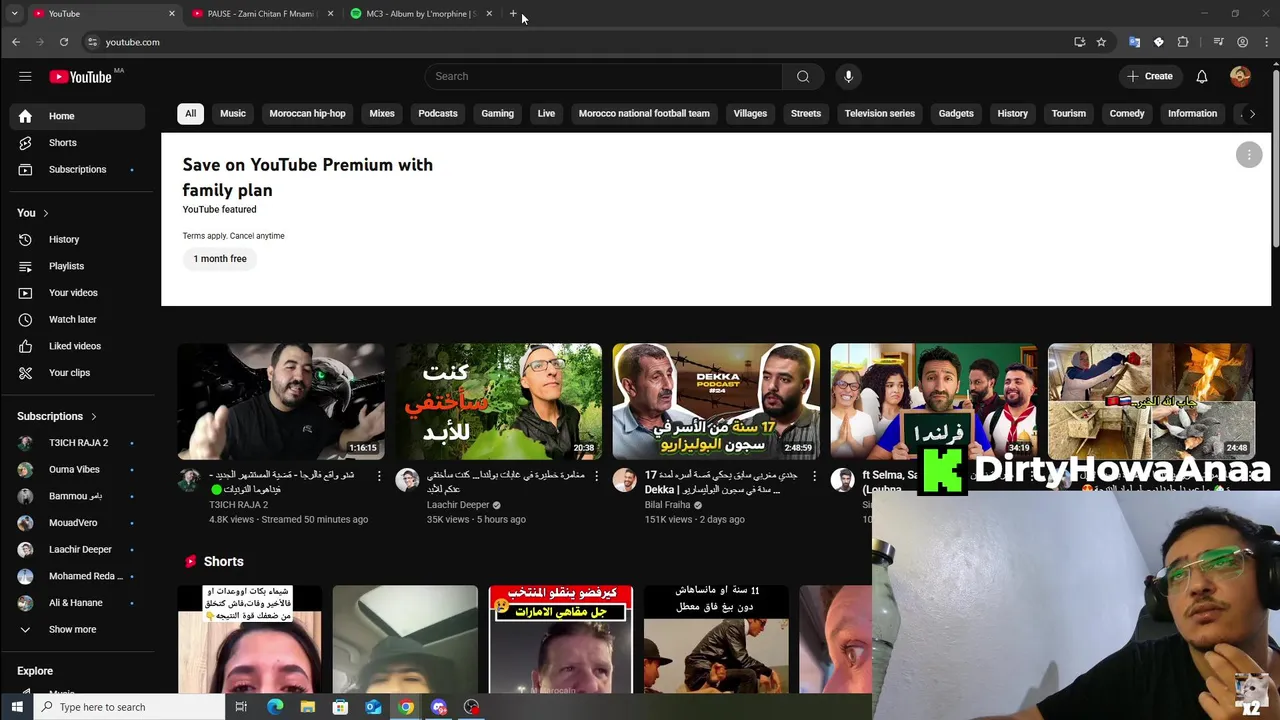Play the 1:16:15 T3ICH RAJA 2 video thumbnail
1280x720 pixels.
click(x=281, y=401)
